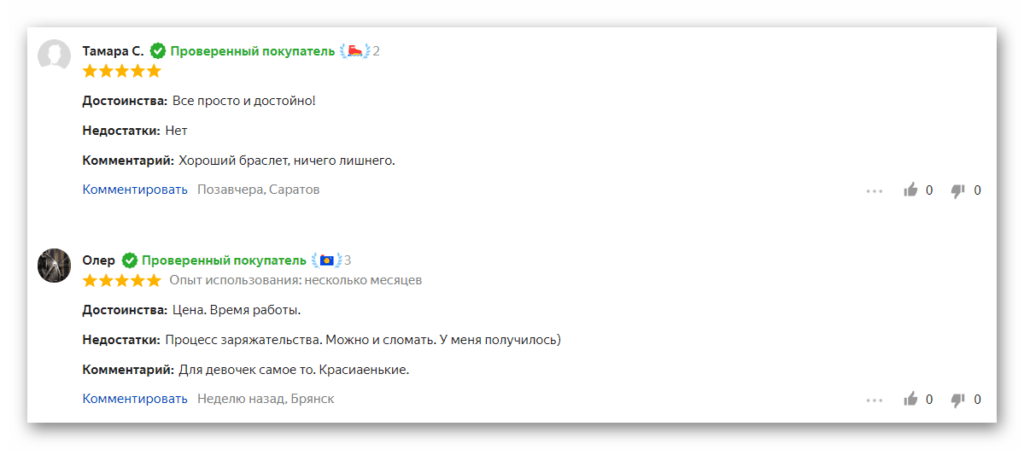Open Тамара С. user profile name
The height and width of the screenshot is (450, 1024).
click(x=113, y=51)
